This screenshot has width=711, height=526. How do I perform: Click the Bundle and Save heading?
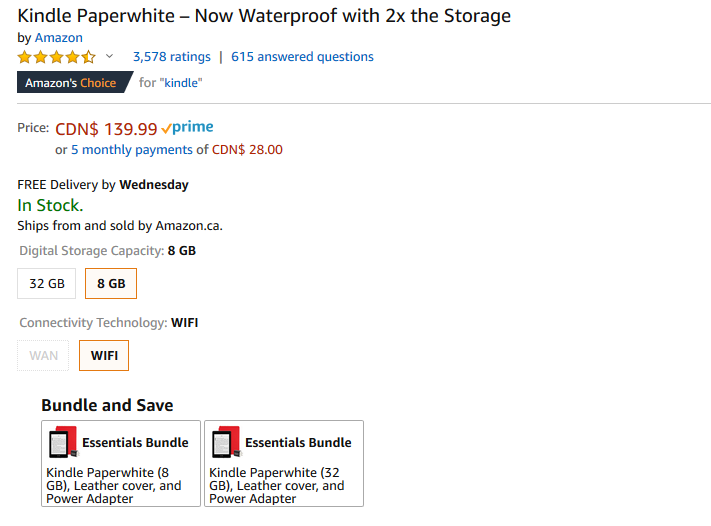107,405
